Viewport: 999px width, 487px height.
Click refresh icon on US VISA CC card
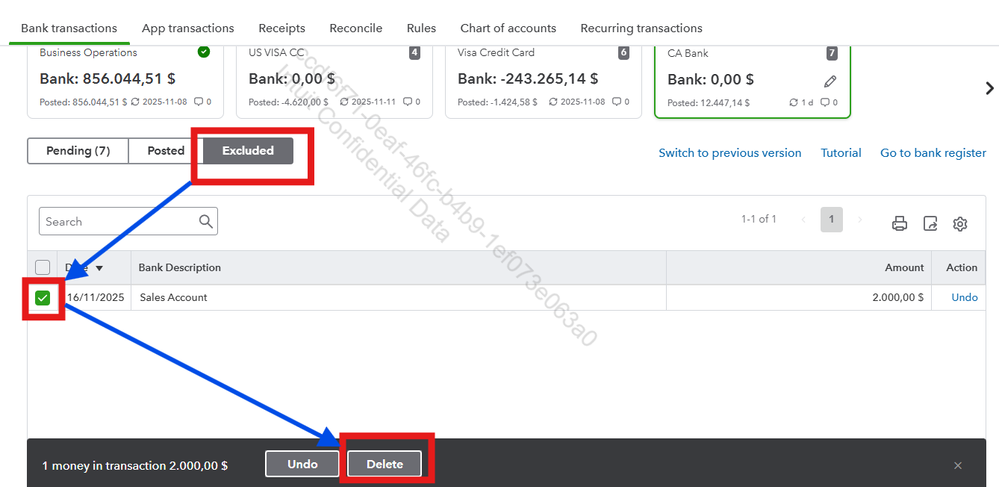click(x=344, y=102)
